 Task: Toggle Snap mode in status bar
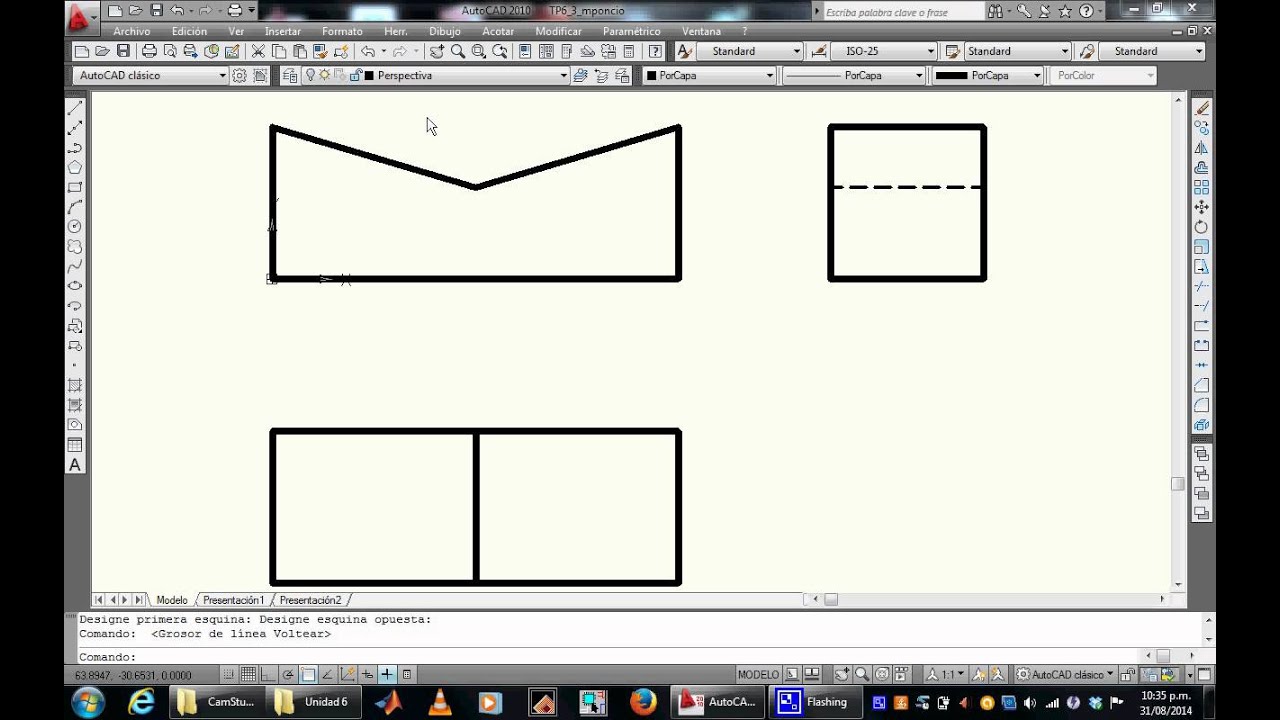(230, 675)
